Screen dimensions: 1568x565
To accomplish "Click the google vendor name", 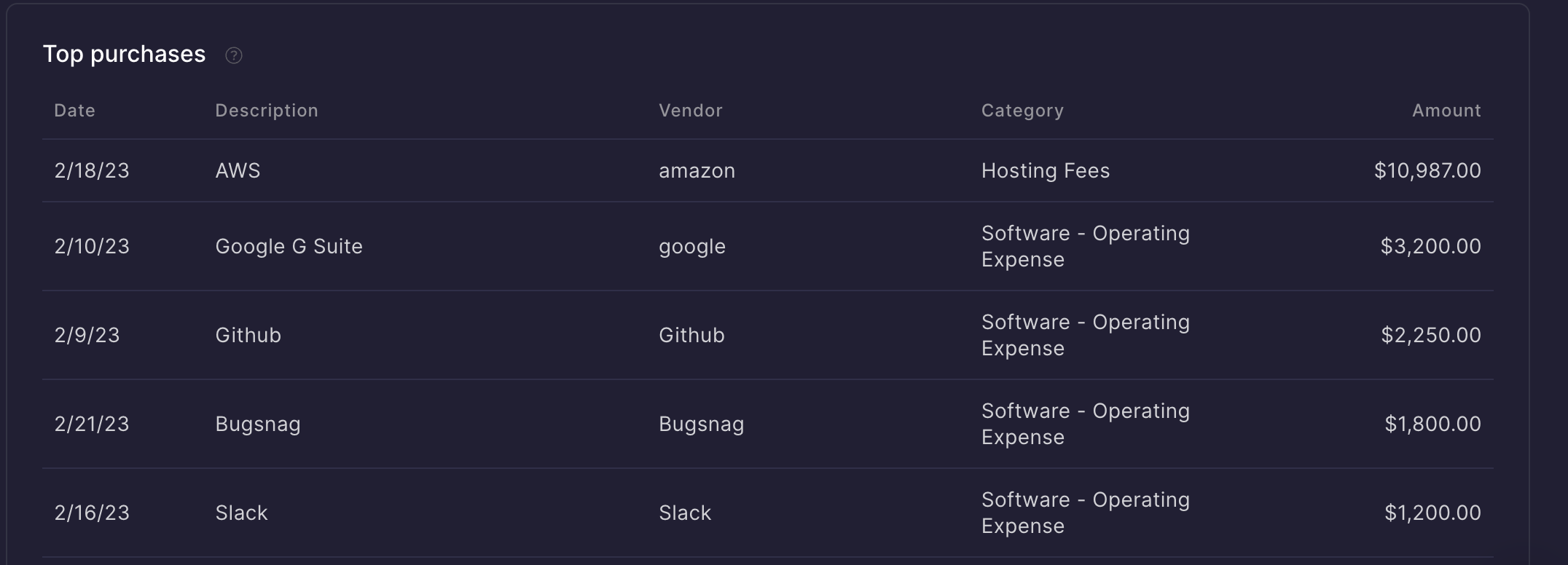I will tap(692, 247).
